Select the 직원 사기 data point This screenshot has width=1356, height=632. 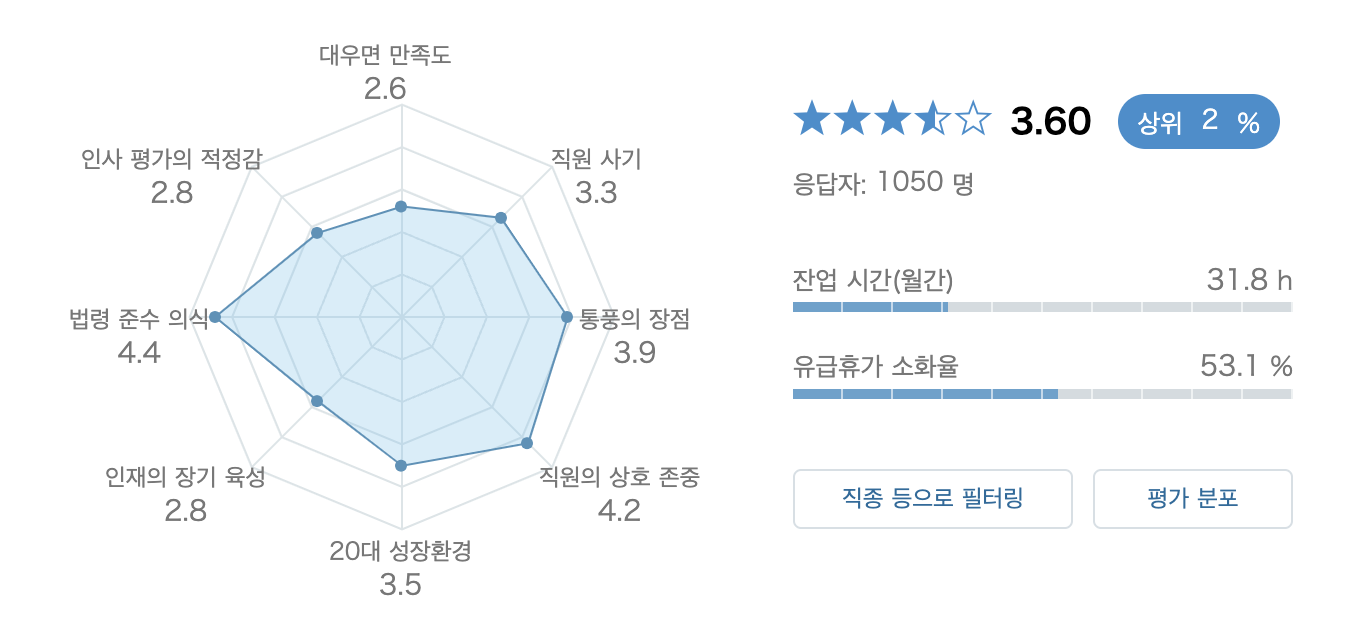coord(500,216)
